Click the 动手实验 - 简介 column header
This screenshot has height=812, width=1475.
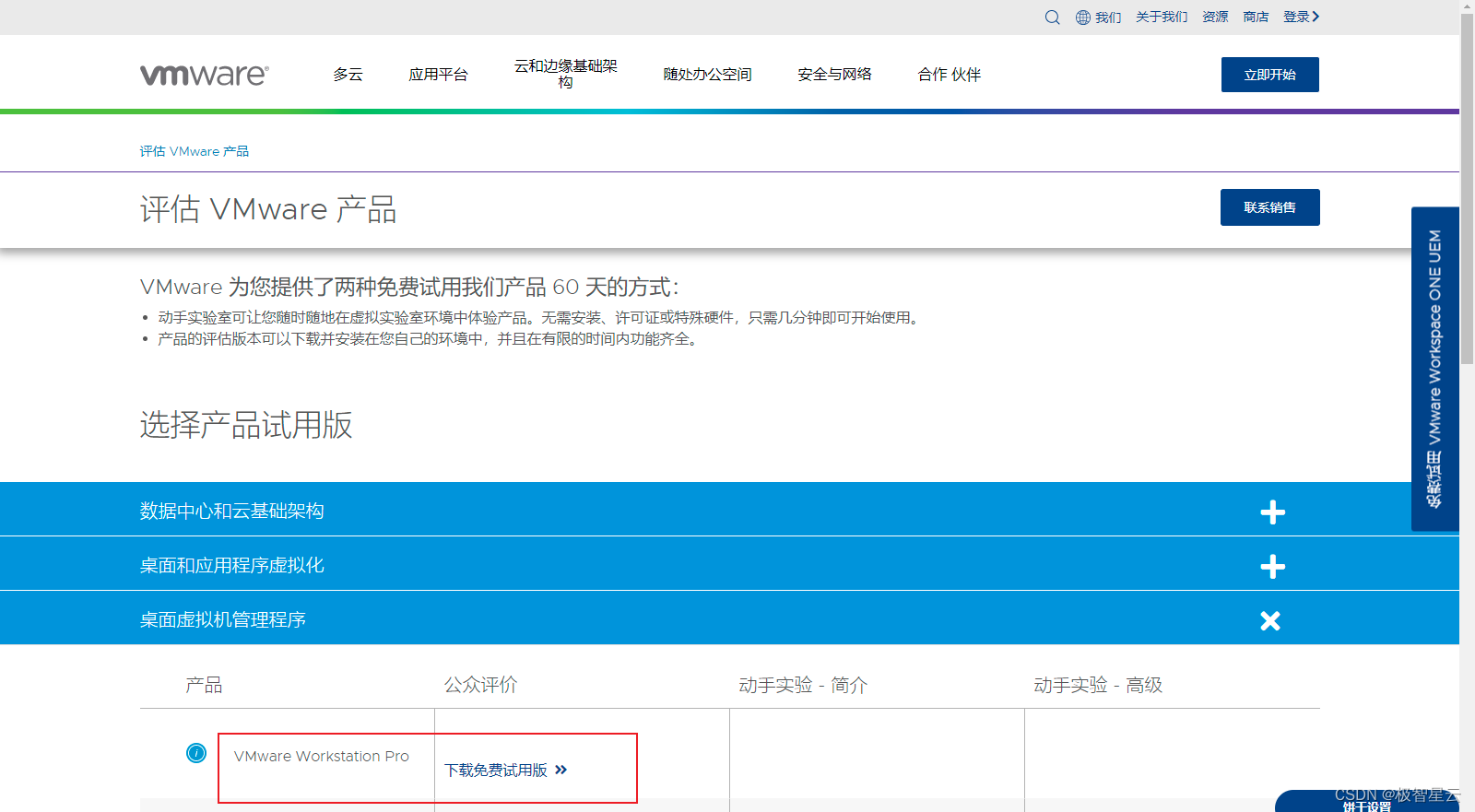tap(803, 685)
